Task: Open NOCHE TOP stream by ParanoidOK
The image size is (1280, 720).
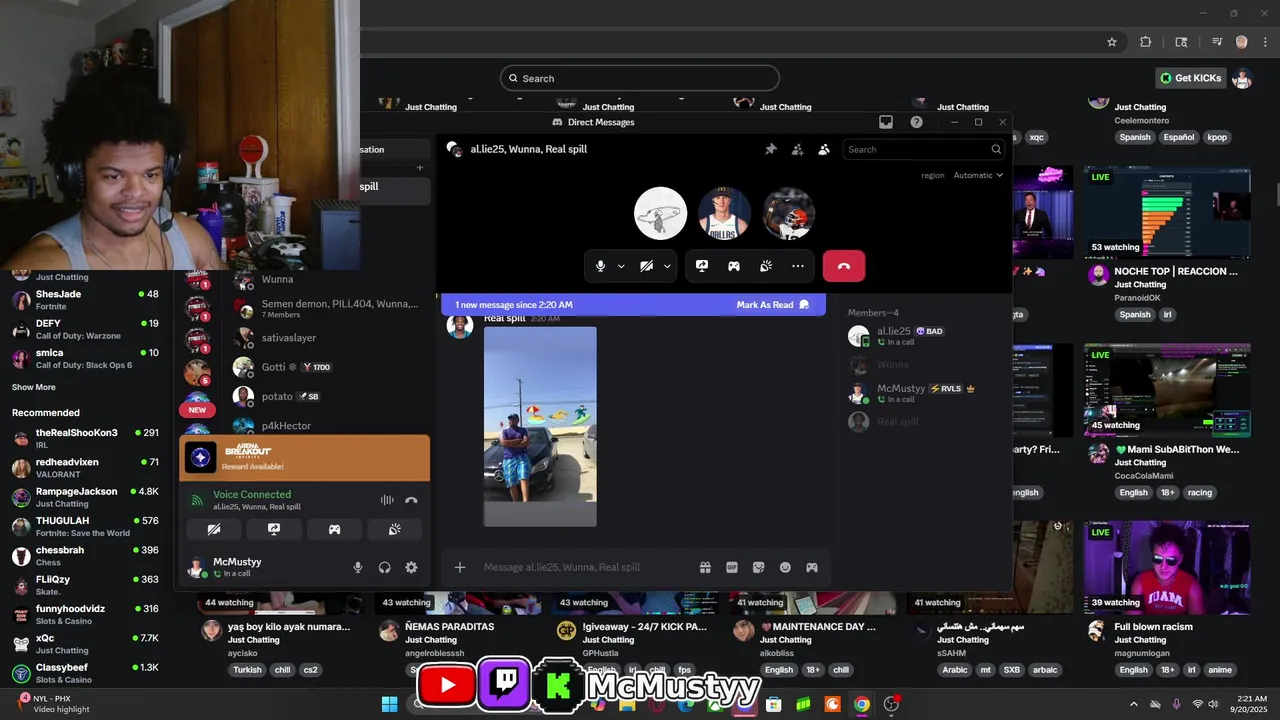Action: point(1167,212)
